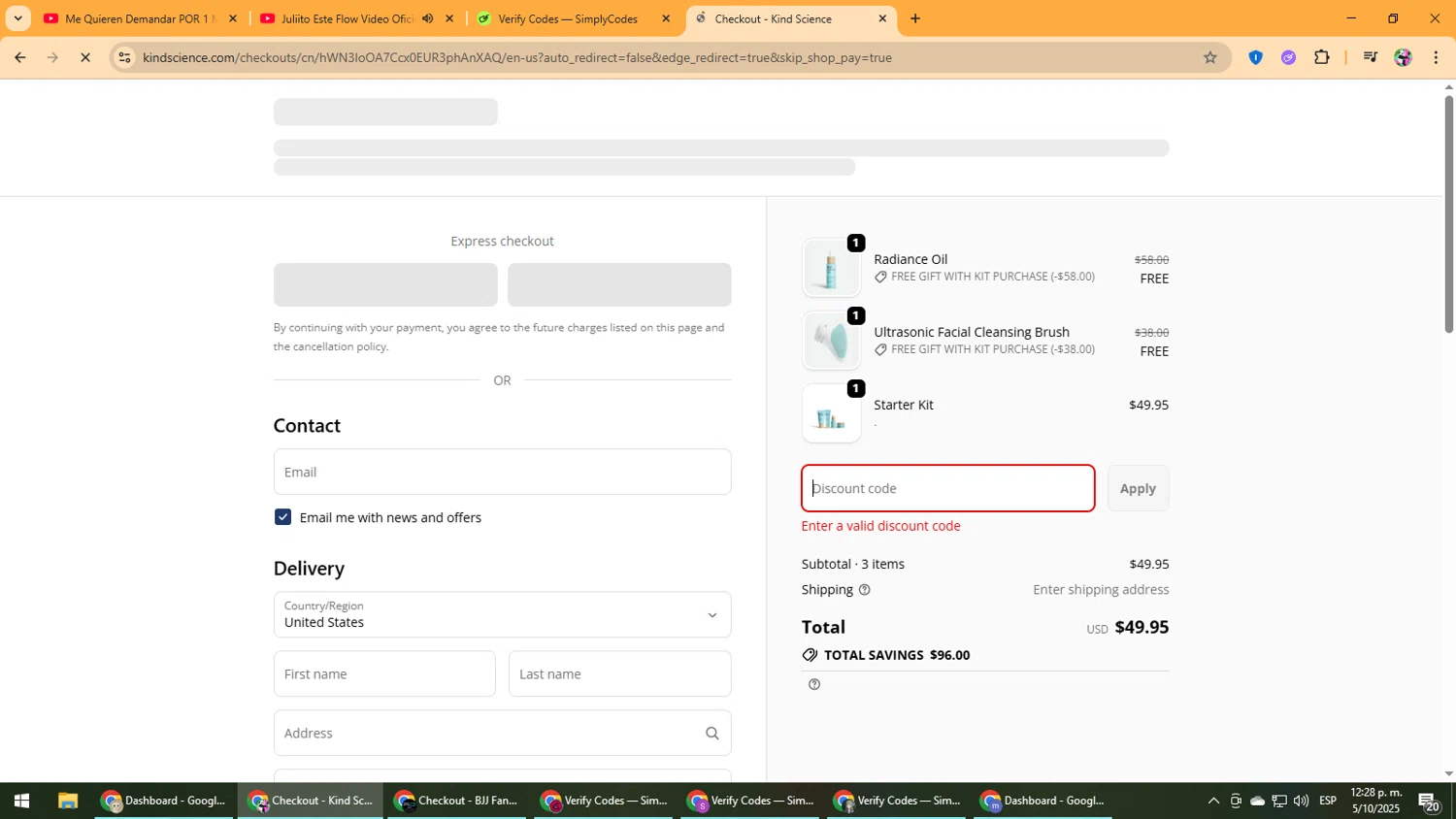Click the browser forward arrow

tap(52, 57)
